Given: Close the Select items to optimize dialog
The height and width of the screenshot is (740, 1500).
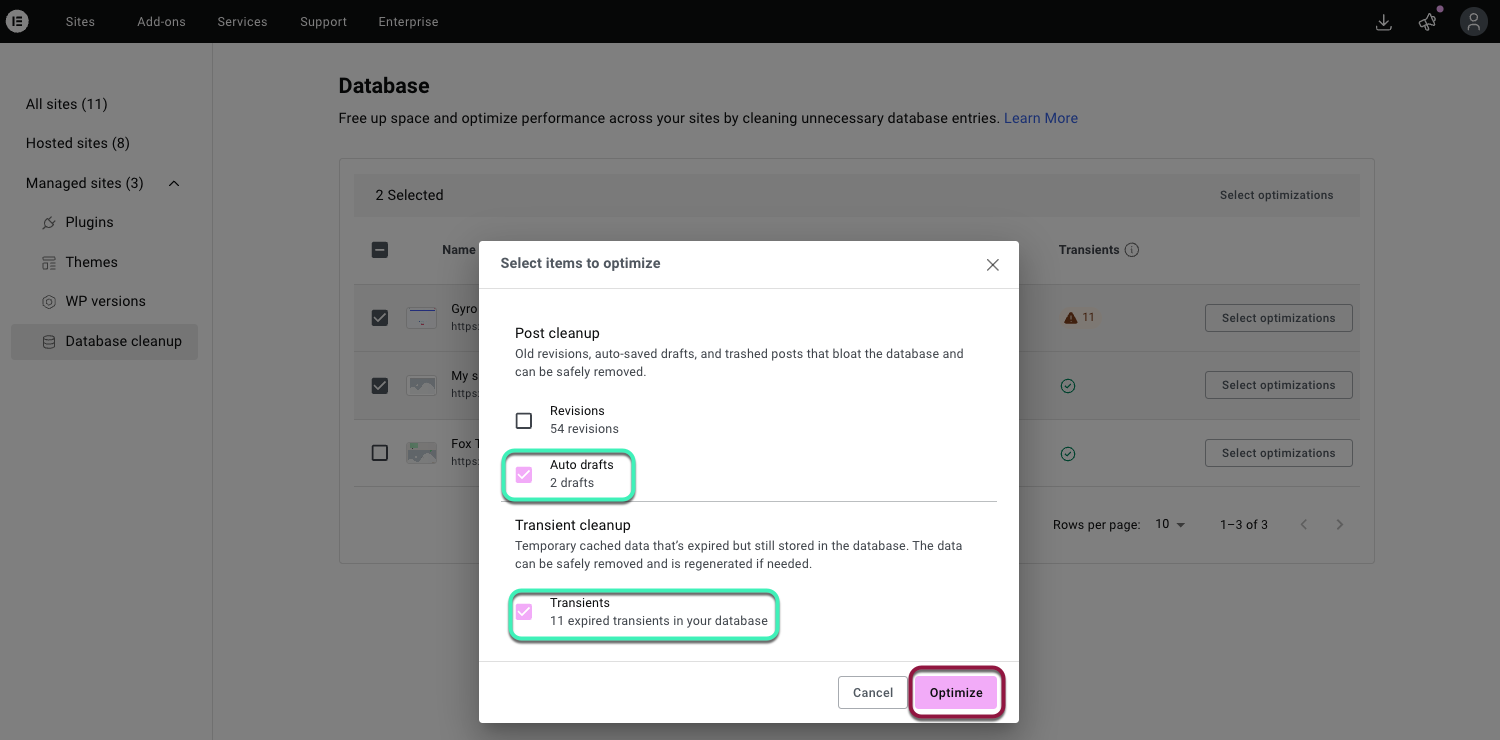Looking at the screenshot, I should click(x=992, y=265).
